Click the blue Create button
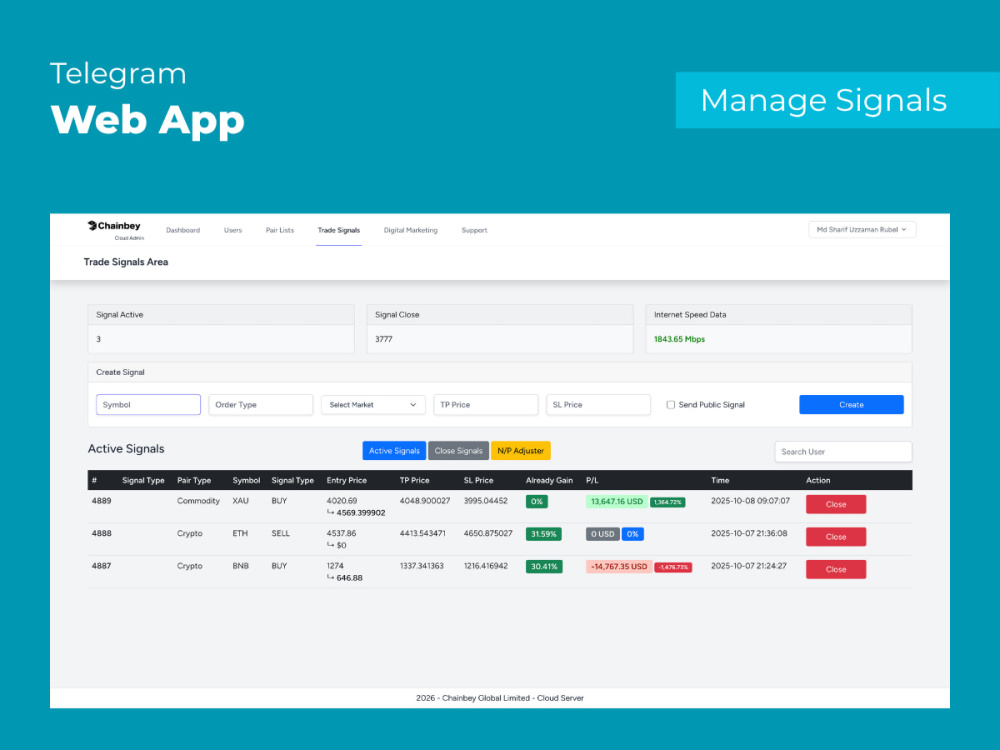 click(851, 404)
